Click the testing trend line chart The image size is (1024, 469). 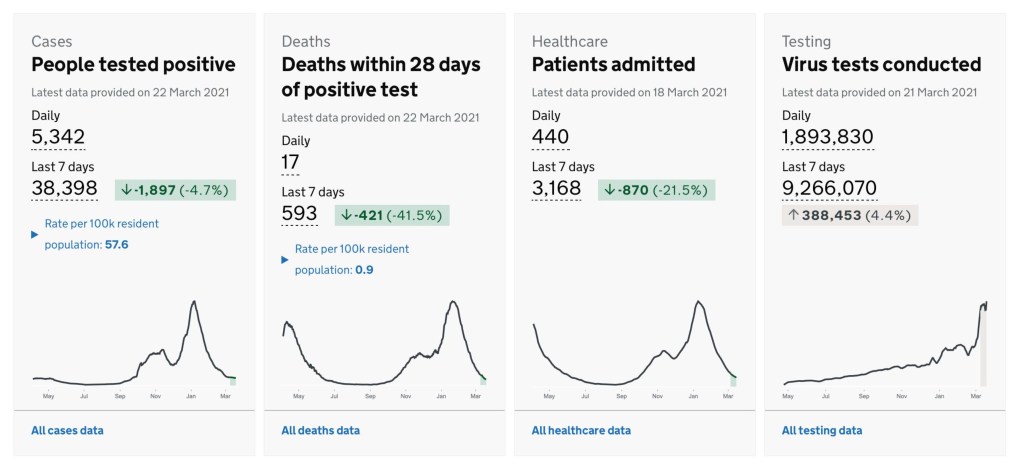884,345
